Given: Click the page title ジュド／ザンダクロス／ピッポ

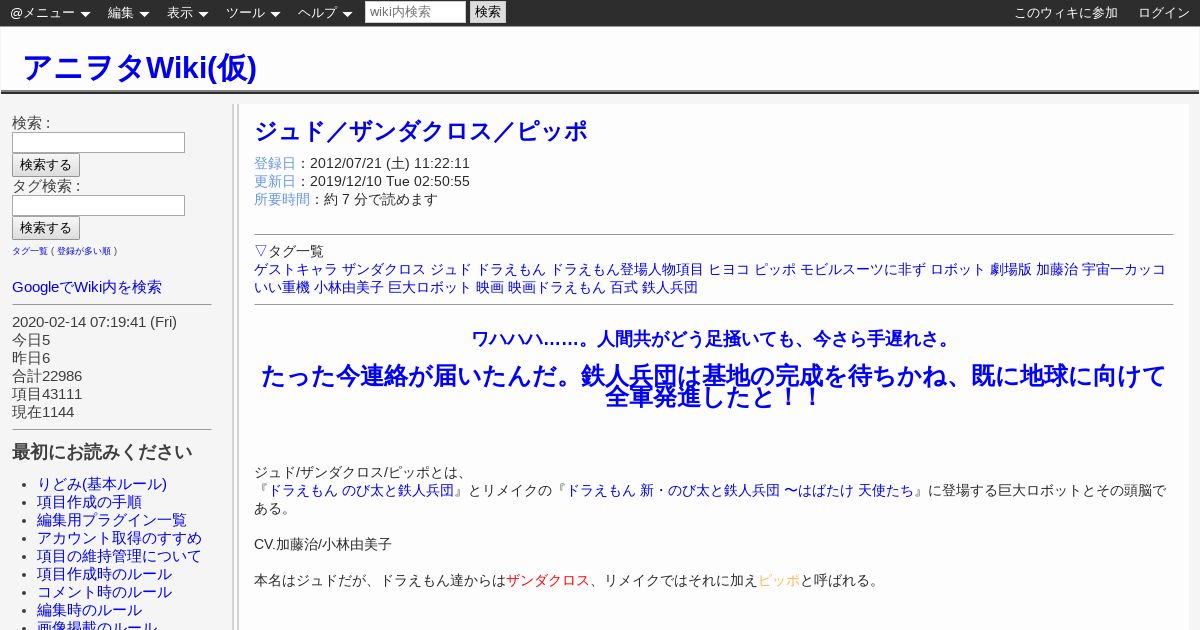Looking at the screenshot, I should coord(421,131).
